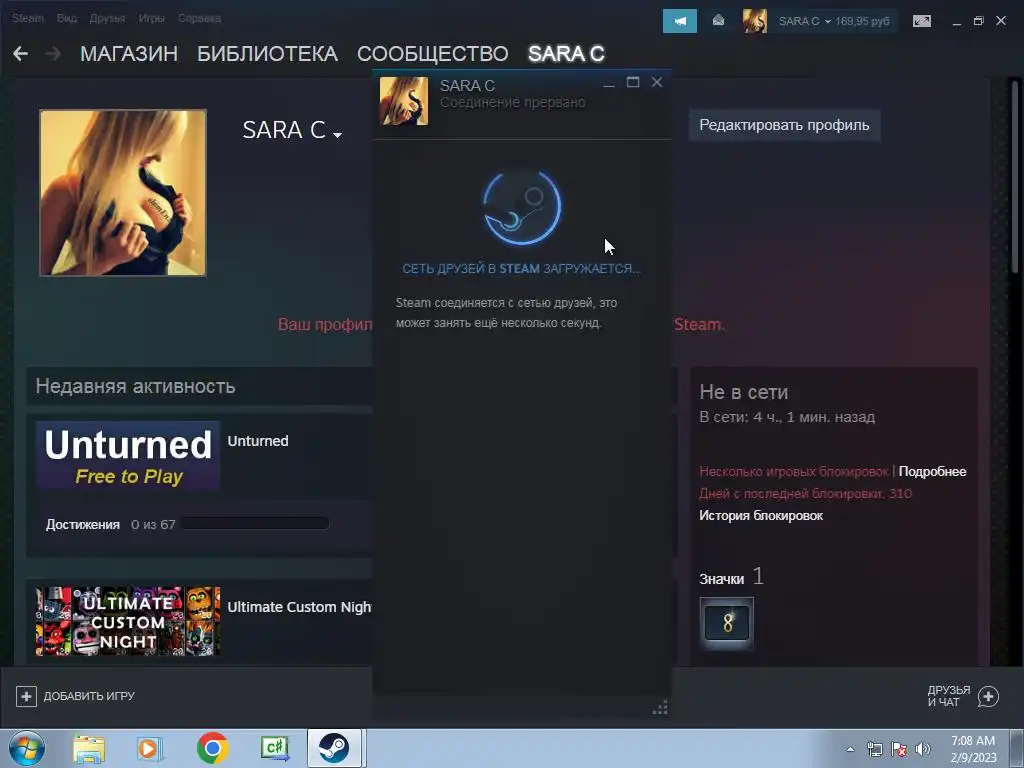Open Ultimate Custom Night banner image

pos(128,621)
